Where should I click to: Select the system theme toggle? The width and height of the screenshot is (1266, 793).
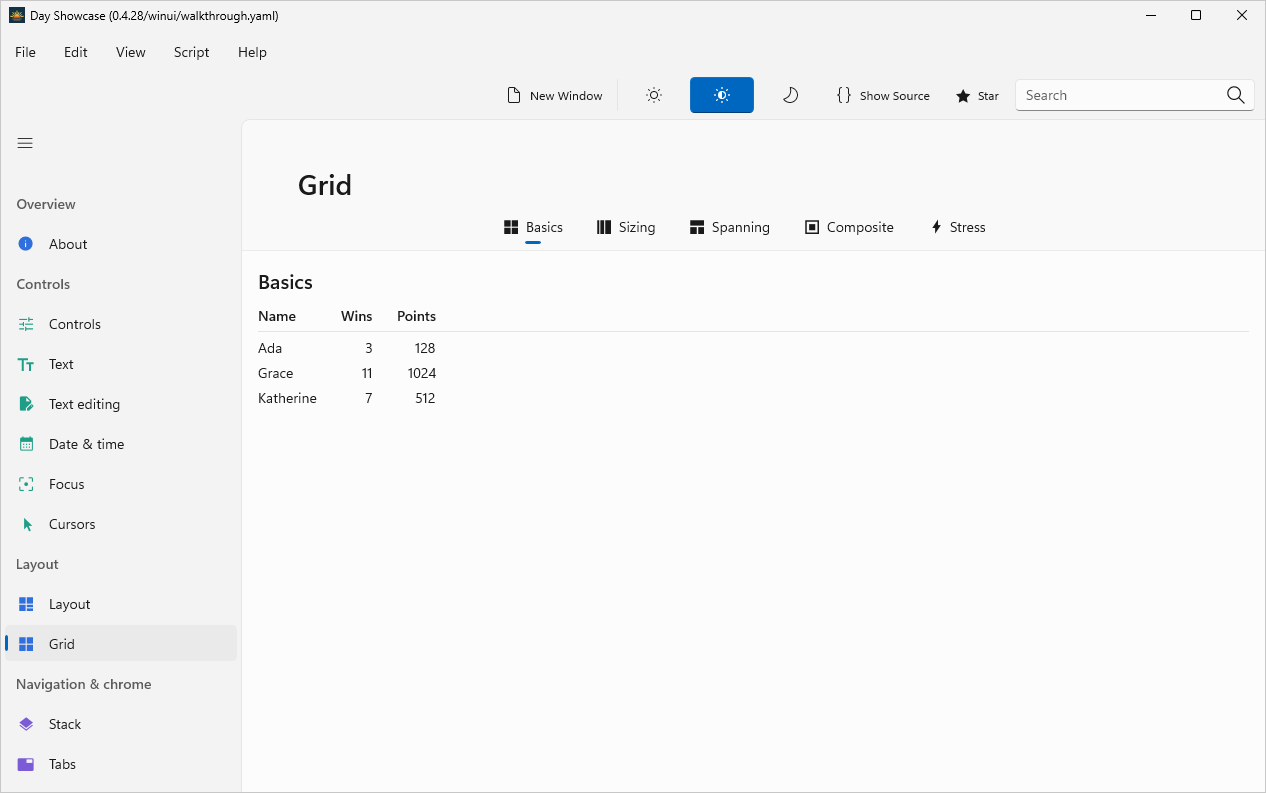[x=722, y=95]
